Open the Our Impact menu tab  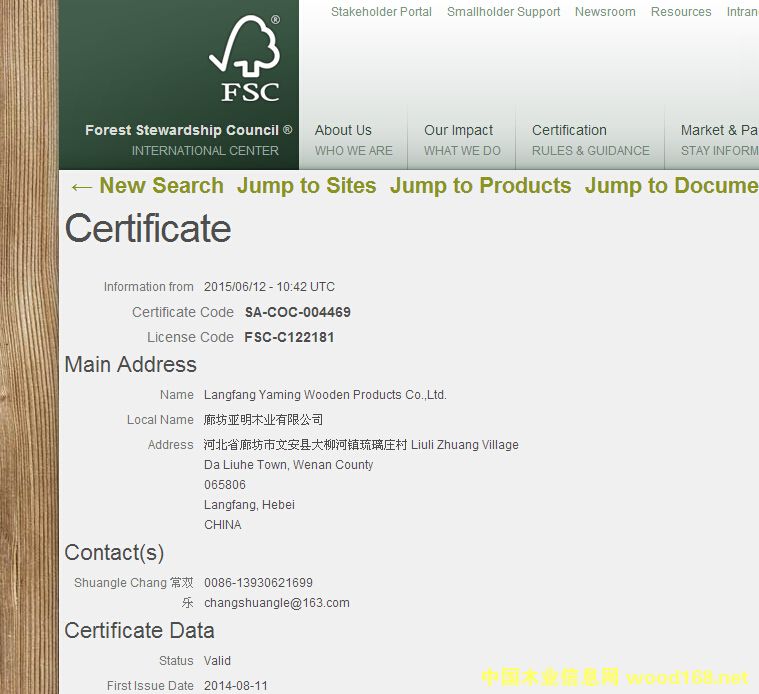click(461, 140)
